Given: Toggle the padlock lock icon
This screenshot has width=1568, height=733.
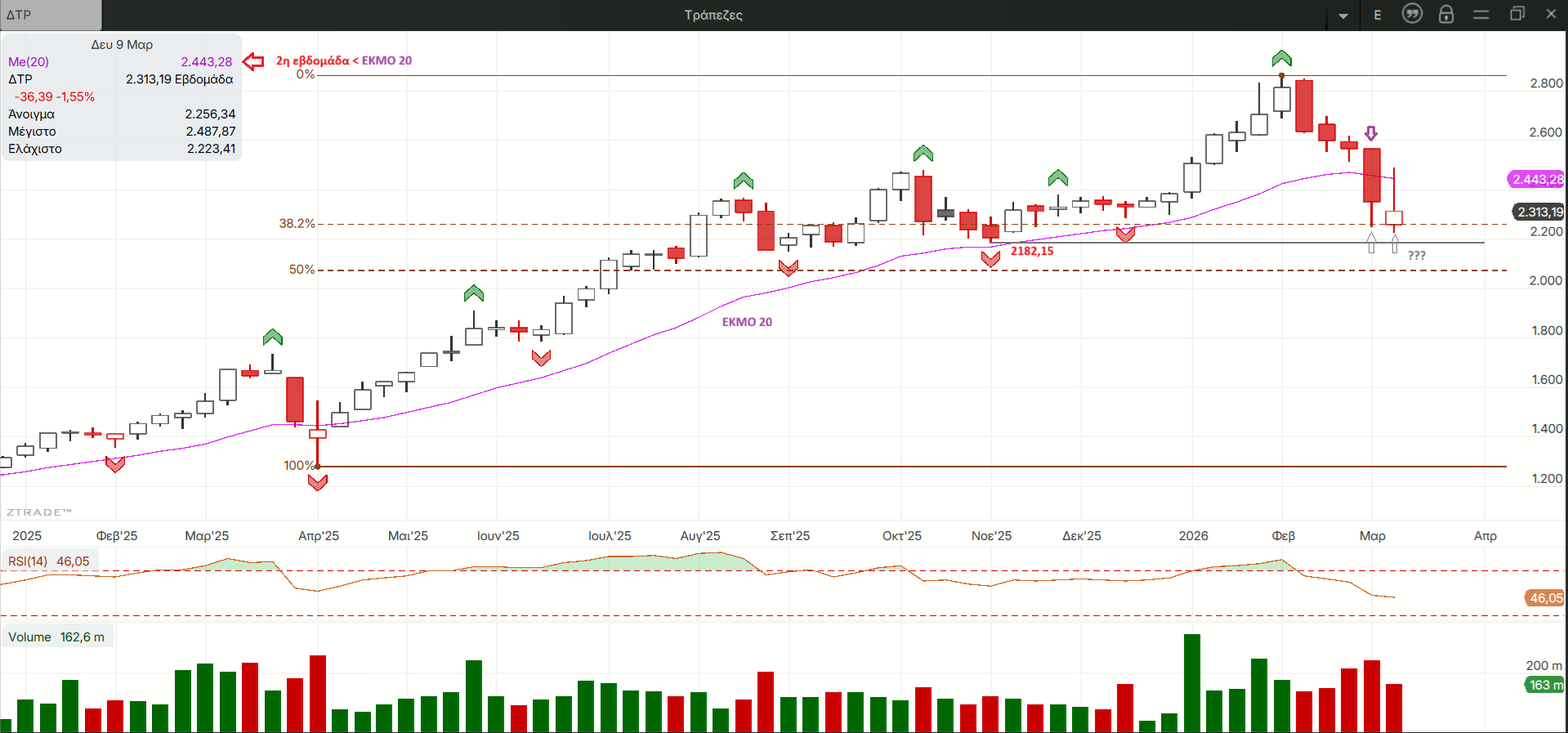Looking at the screenshot, I should point(1446,14).
